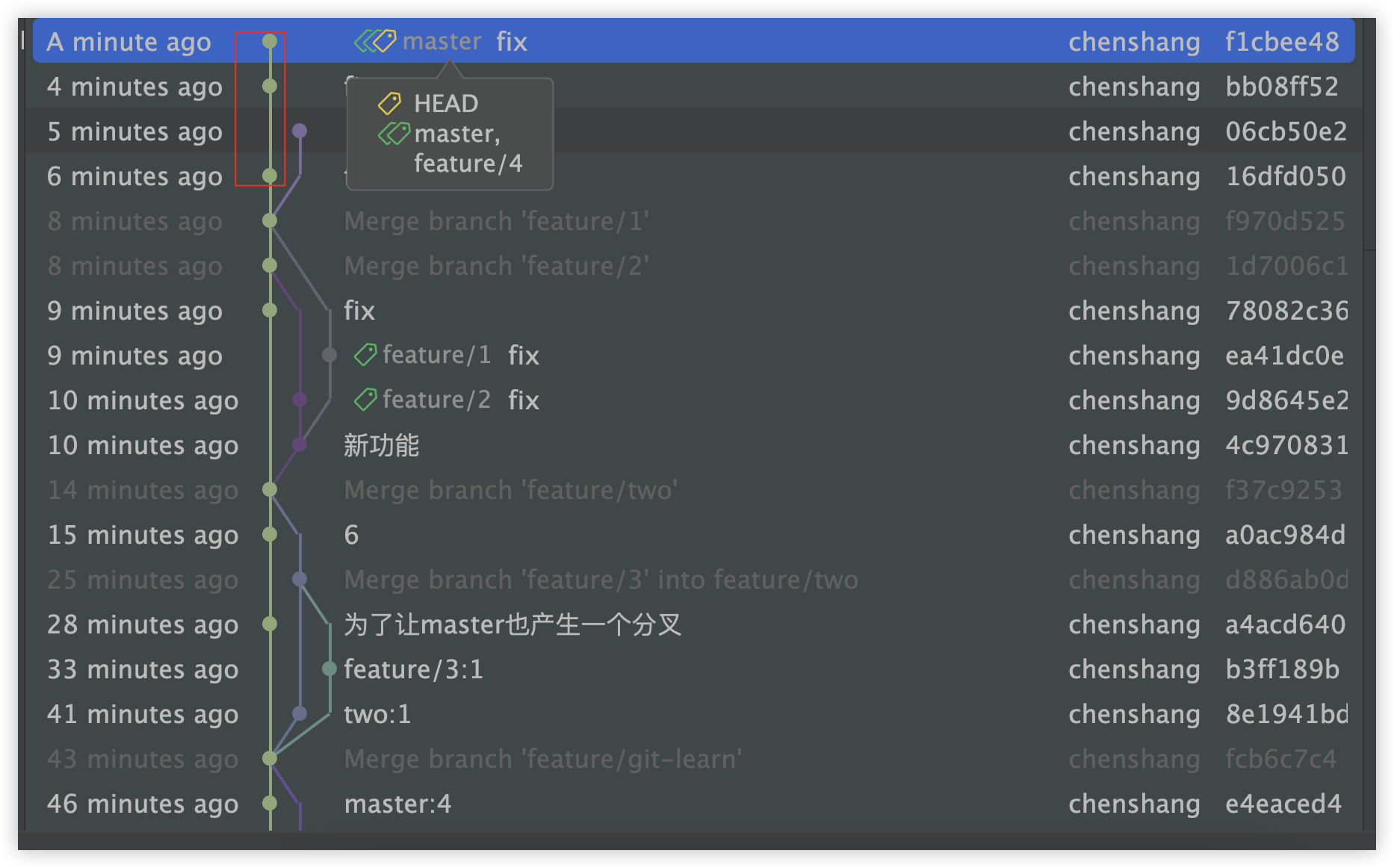Select the 新功能 commit message
The width and height of the screenshot is (1394, 868).
tap(381, 445)
